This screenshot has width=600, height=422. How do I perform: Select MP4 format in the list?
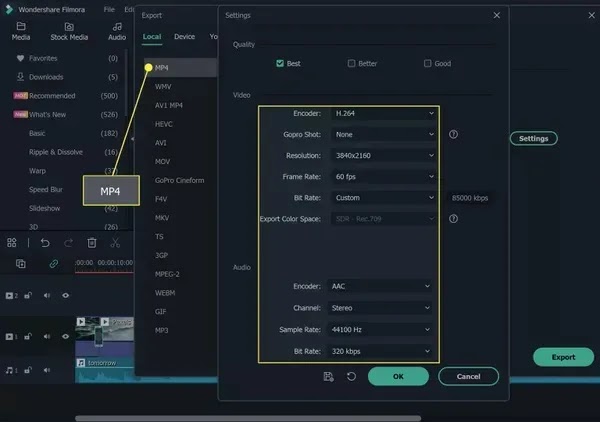180,68
